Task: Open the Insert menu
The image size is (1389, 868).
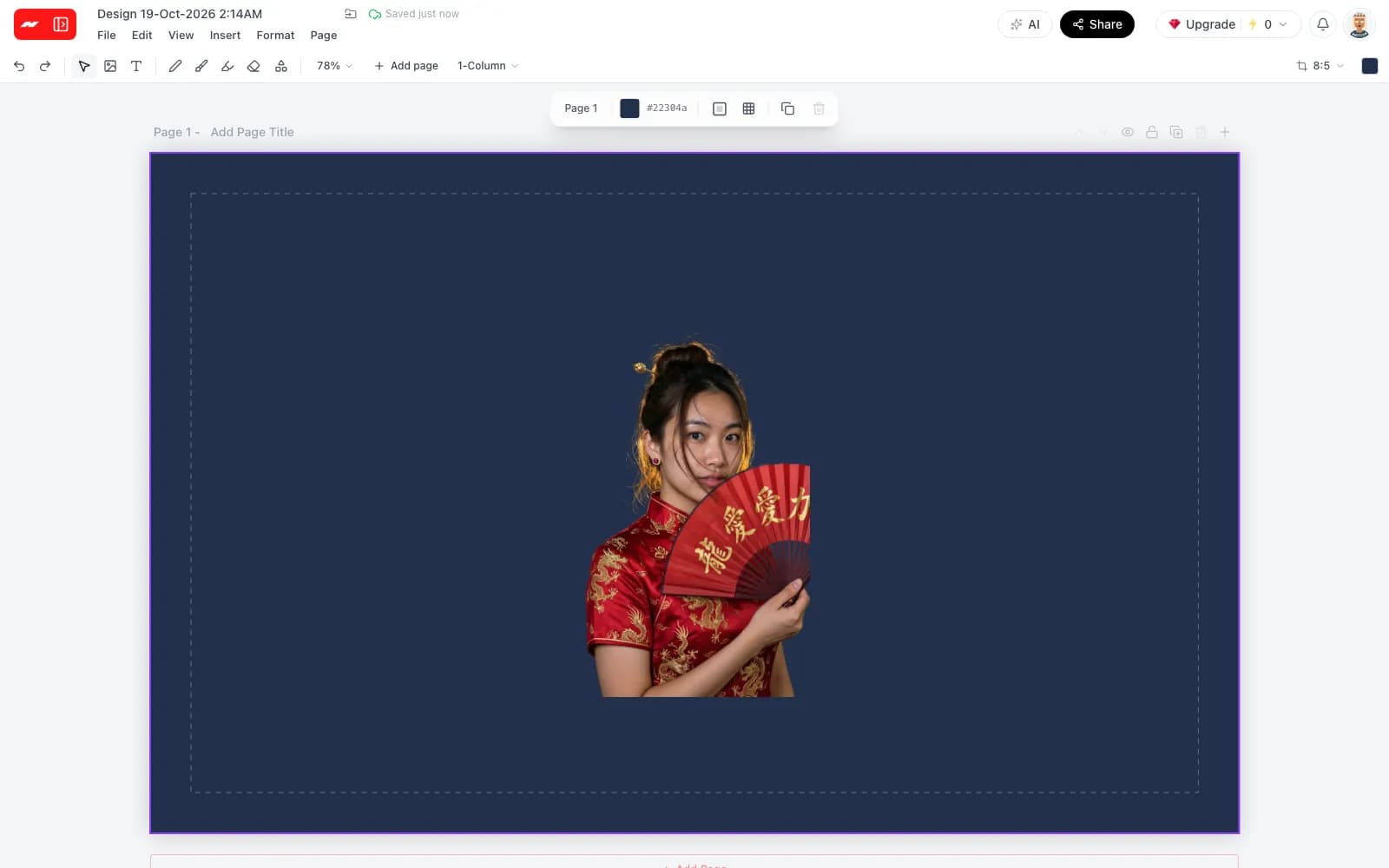Action: [x=225, y=36]
